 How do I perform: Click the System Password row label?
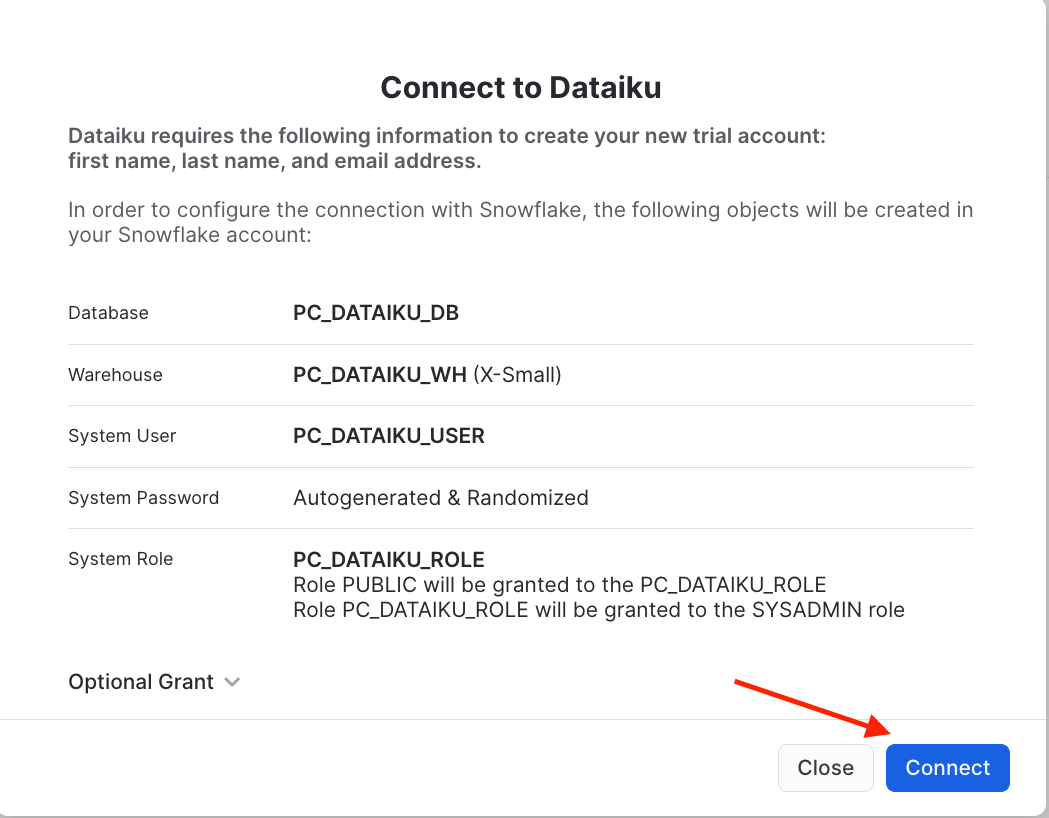[143, 498]
